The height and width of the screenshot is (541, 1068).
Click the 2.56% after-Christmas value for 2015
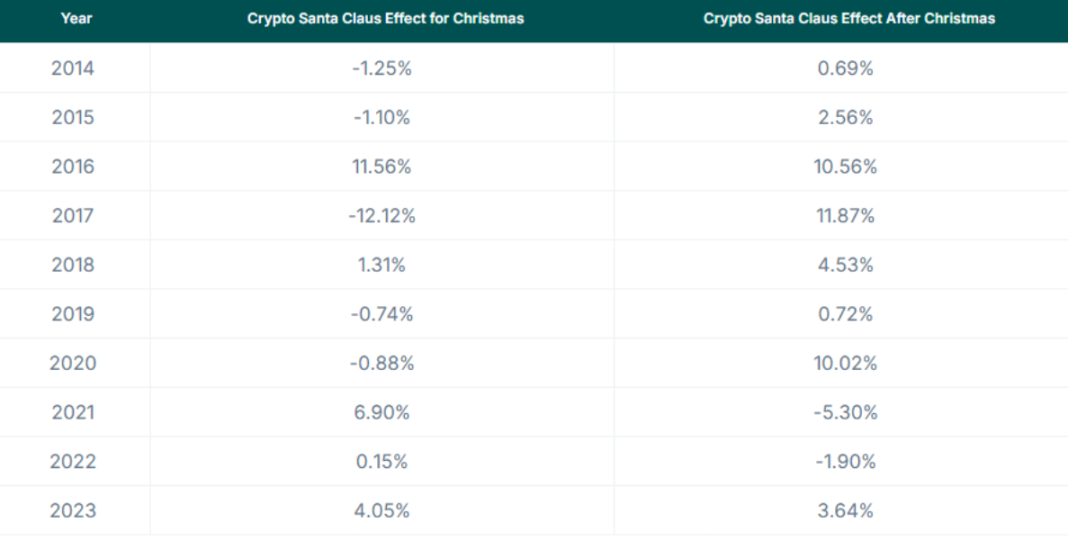[845, 118]
